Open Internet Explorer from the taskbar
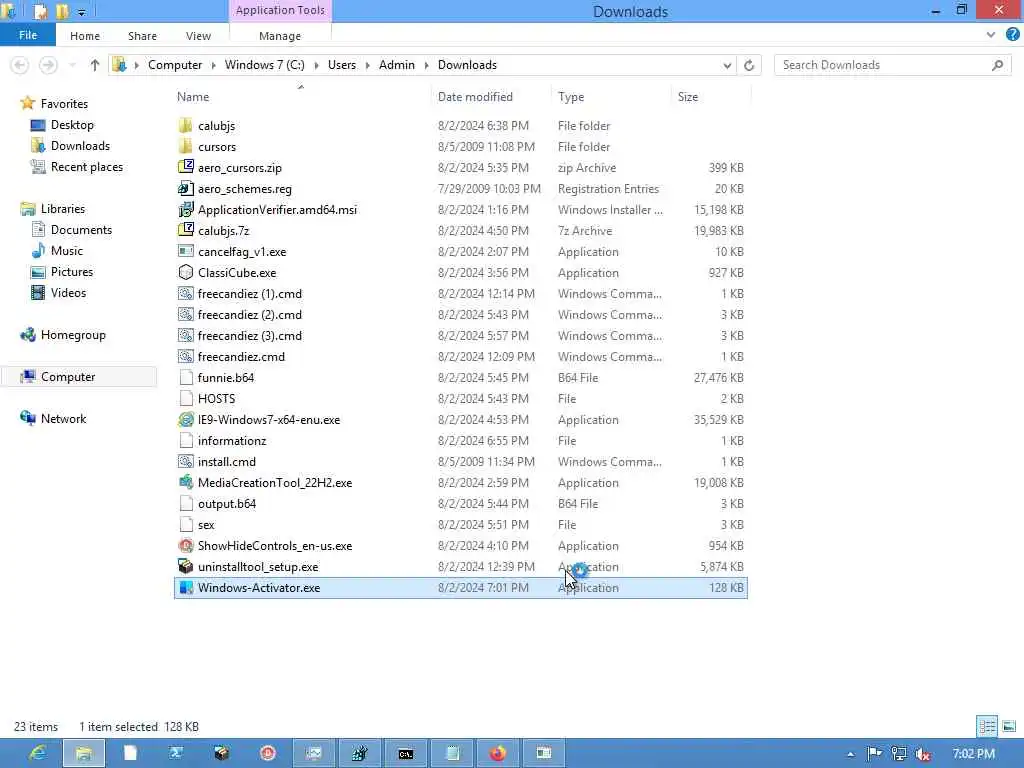1024x768 pixels. (x=37, y=753)
